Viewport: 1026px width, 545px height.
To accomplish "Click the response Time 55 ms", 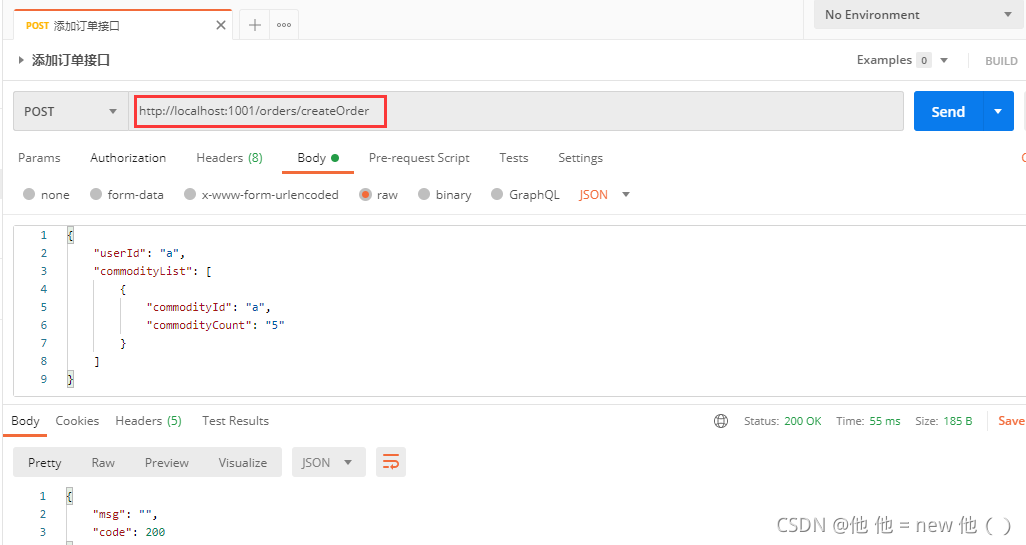I will click(x=868, y=421).
